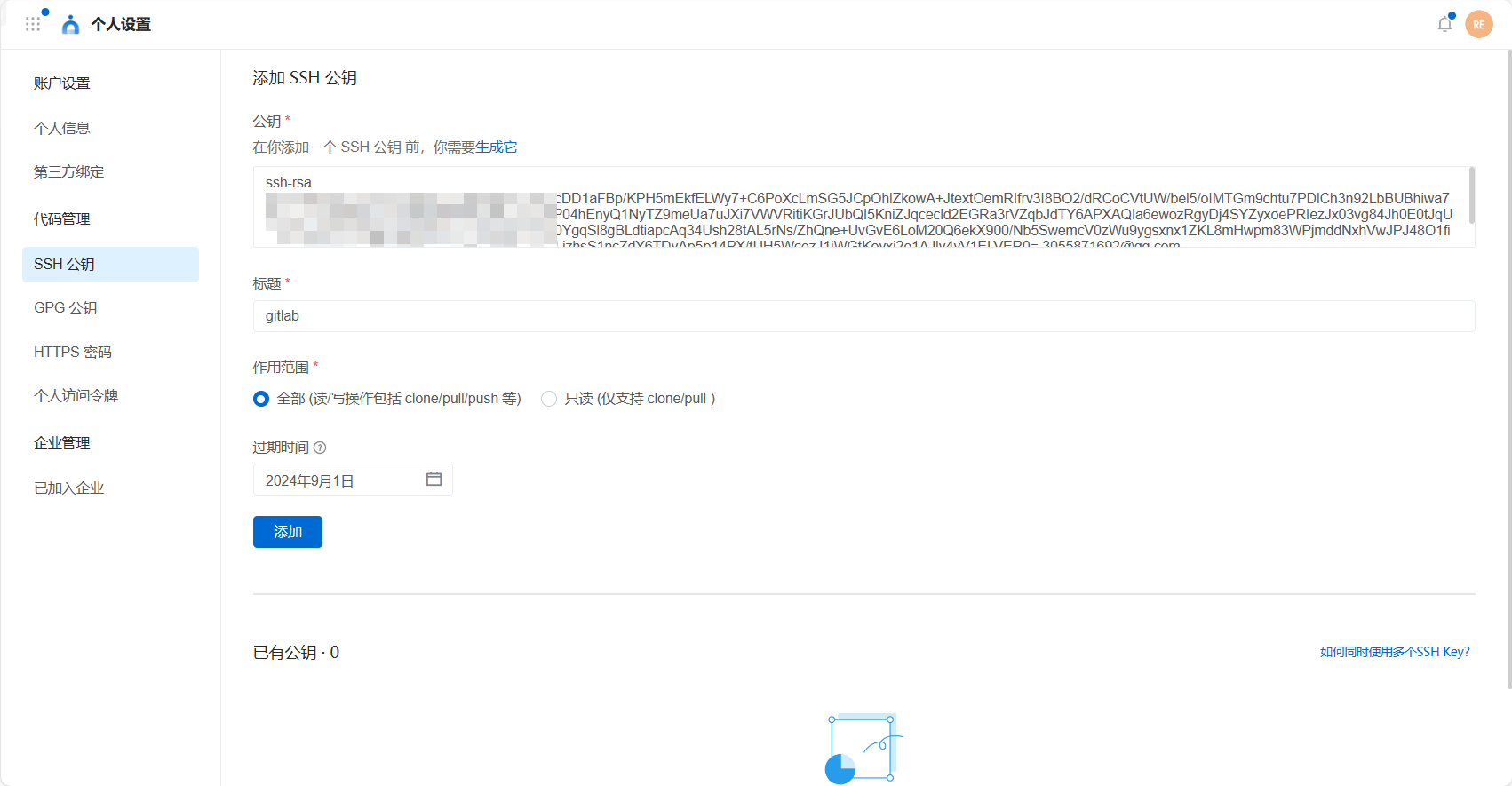Image resolution: width=1512 pixels, height=786 pixels.
Task: Open the notification bell
Action: pos(1444,24)
